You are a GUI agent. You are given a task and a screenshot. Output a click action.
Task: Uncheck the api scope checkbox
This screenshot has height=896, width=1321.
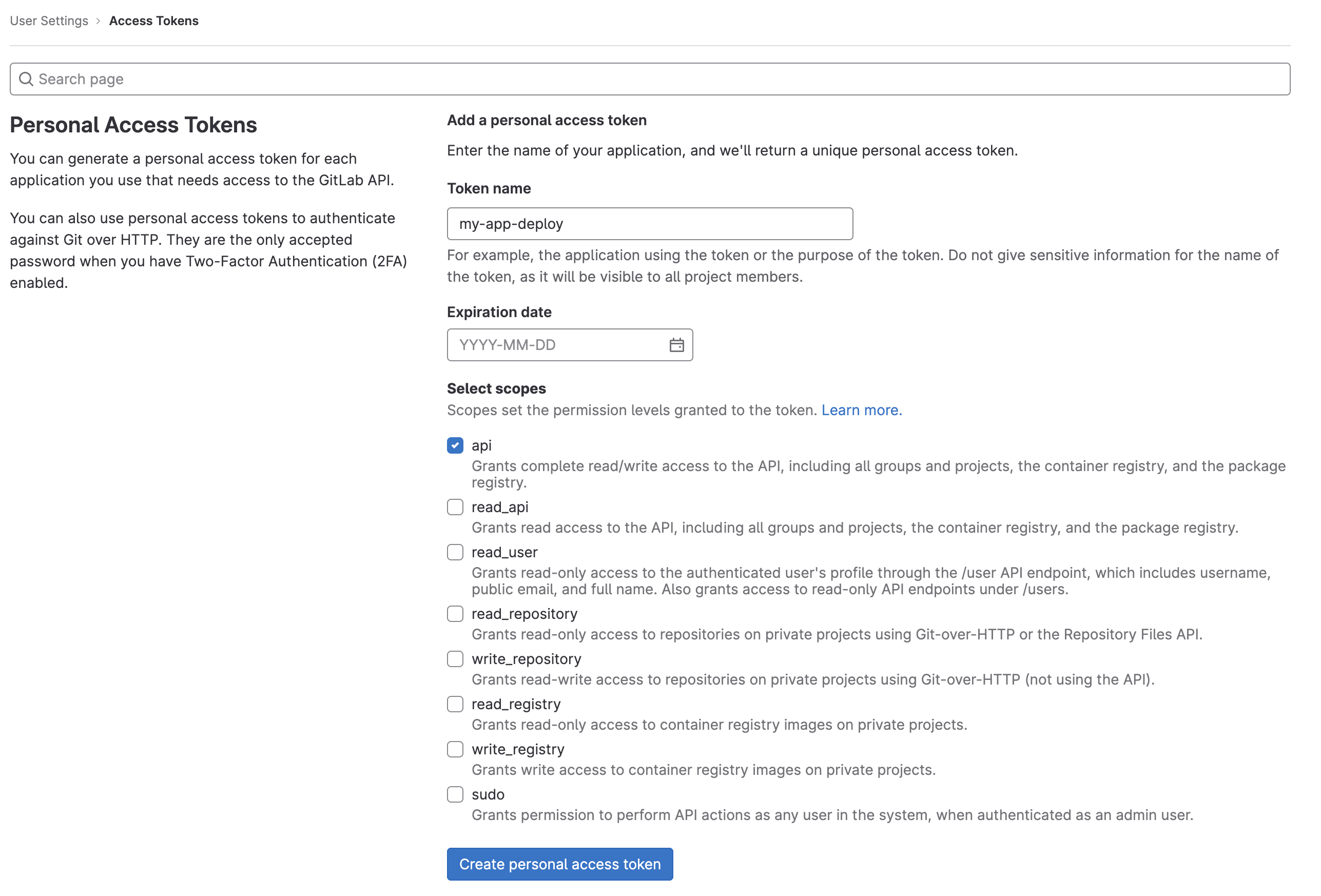455,445
